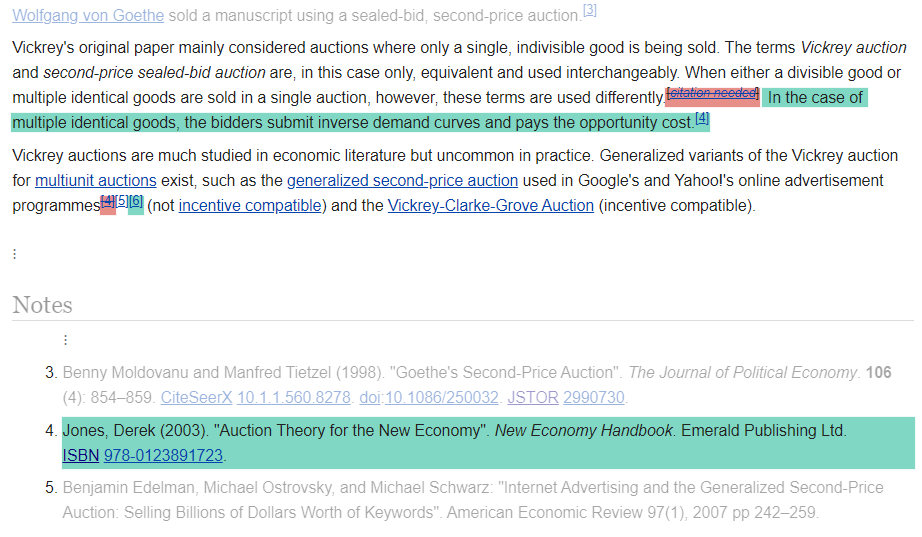Follow the "multiunit auctions" link
The width and height of the screenshot is (922, 537).
[x=95, y=181]
